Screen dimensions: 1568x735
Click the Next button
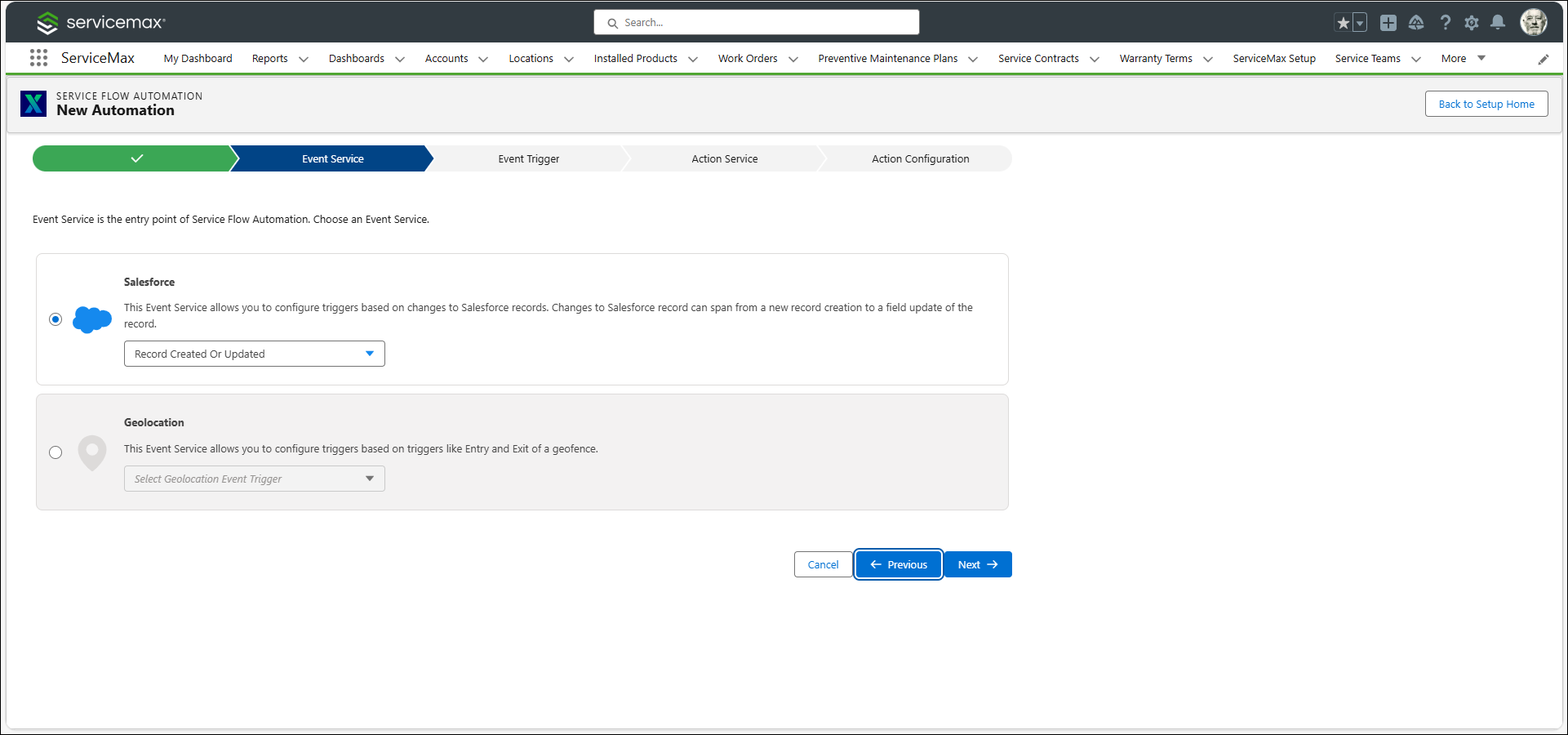click(x=978, y=564)
